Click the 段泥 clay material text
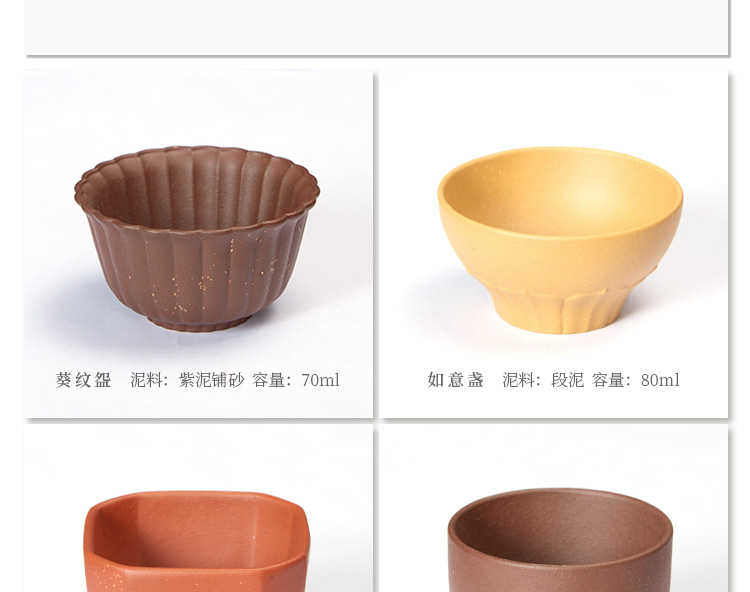 [x=567, y=380]
